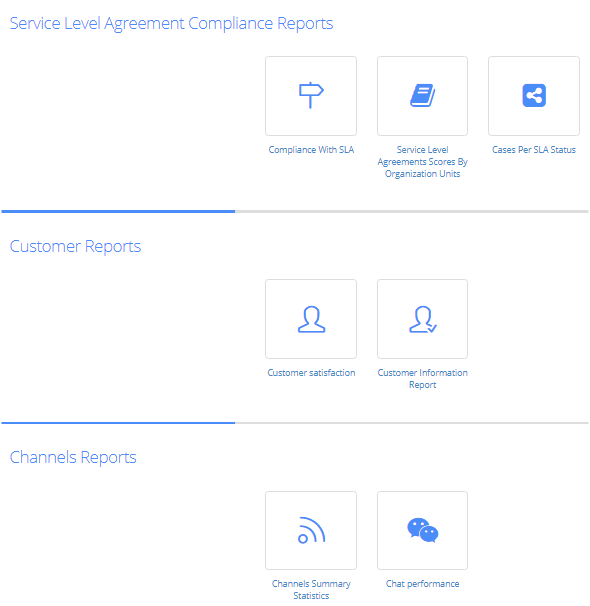Click the Channels Summary Statistics label

click(x=311, y=590)
